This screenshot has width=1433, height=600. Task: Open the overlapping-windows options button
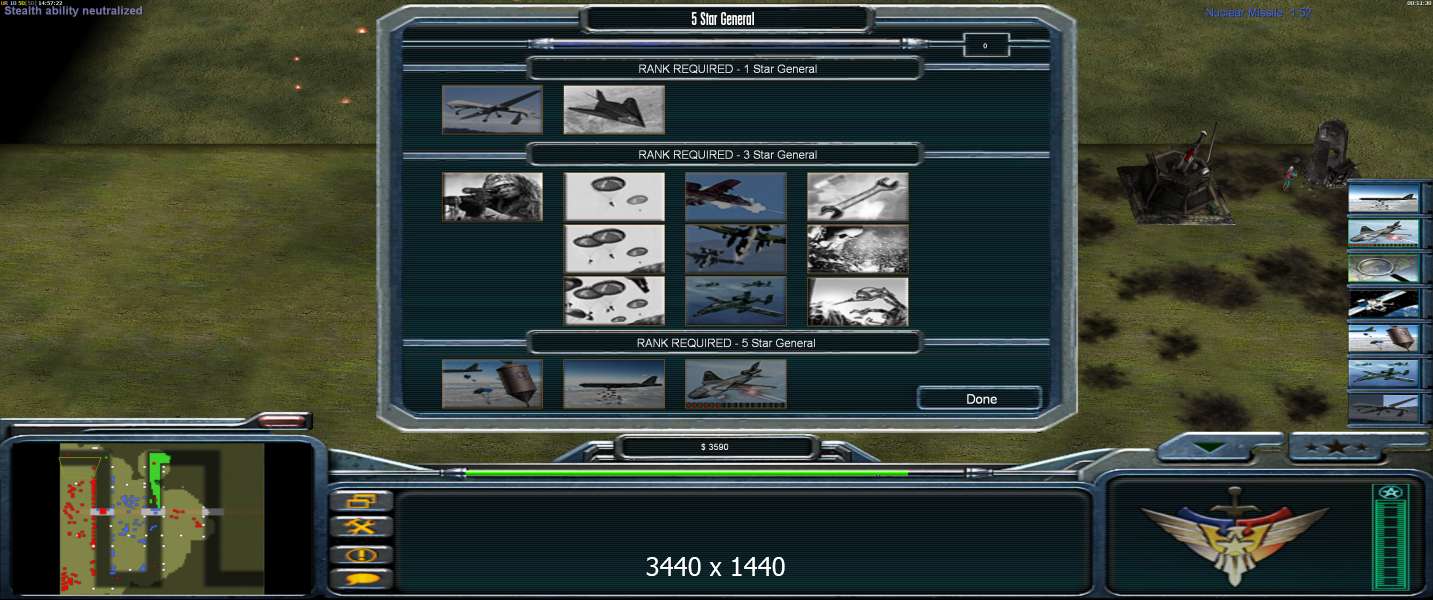(360, 501)
